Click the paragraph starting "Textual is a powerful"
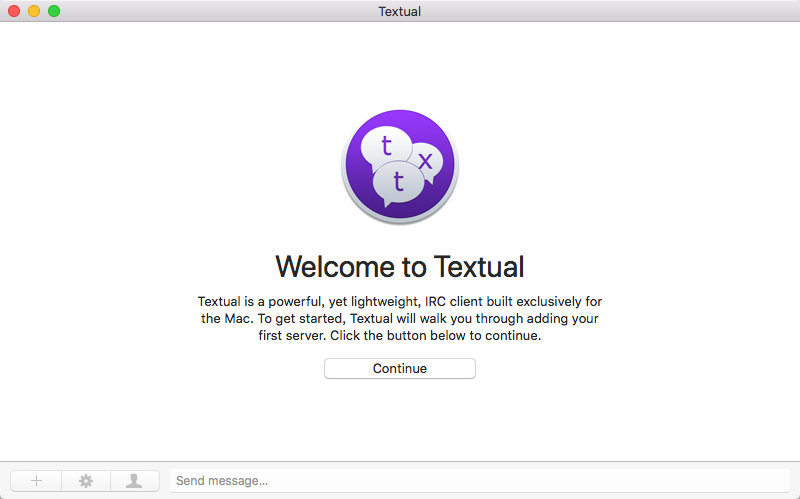The image size is (800, 499). (400, 318)
